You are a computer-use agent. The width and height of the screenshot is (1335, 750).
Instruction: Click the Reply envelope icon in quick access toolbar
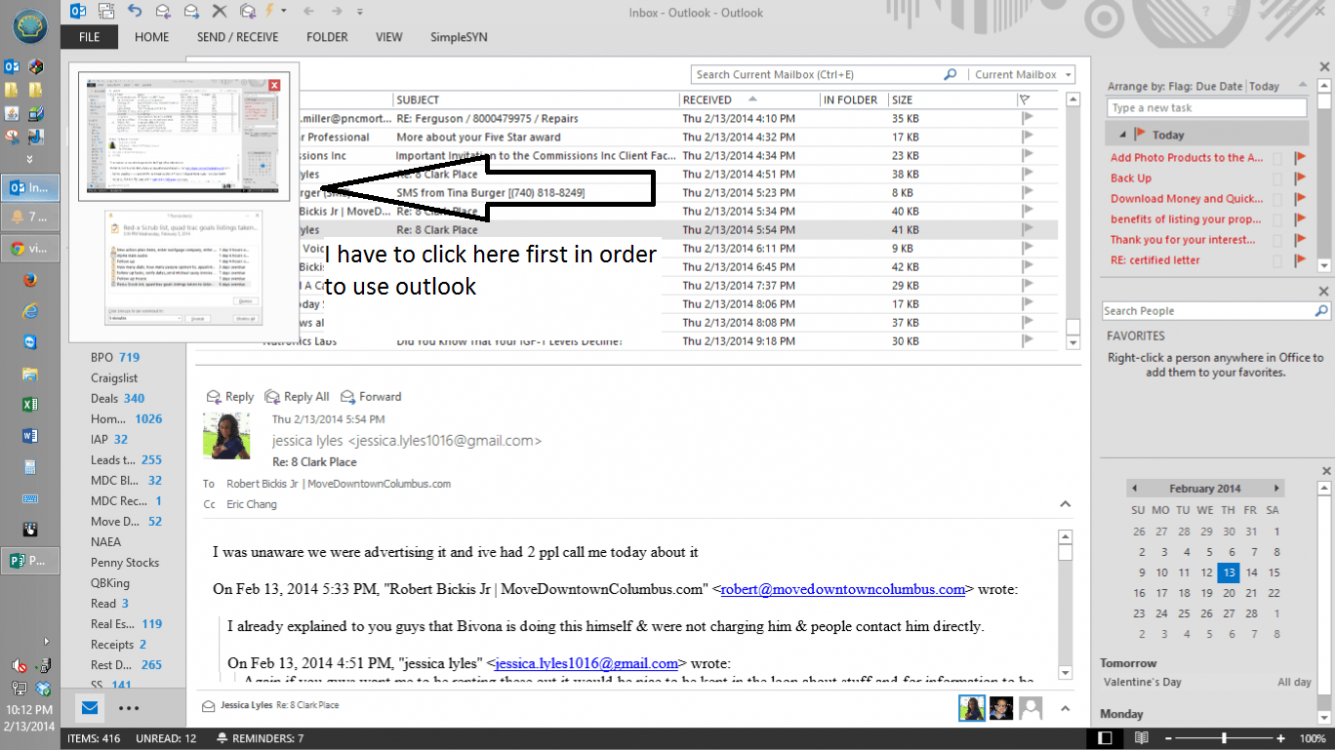click(163, 11)
